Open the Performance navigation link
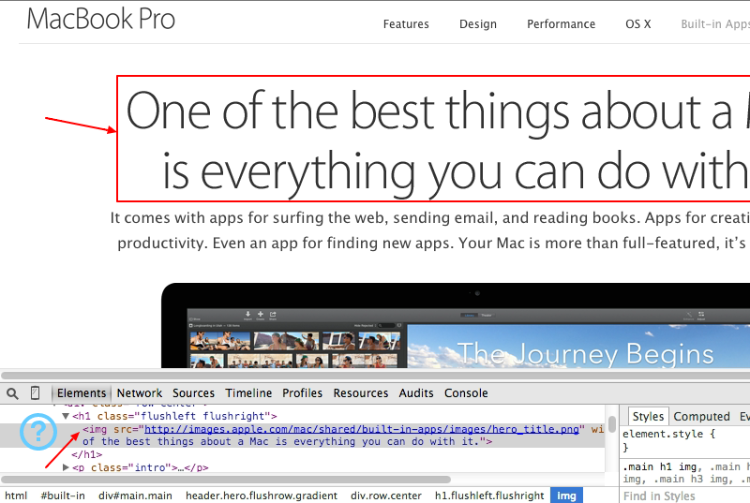 [x=561, y=24]
